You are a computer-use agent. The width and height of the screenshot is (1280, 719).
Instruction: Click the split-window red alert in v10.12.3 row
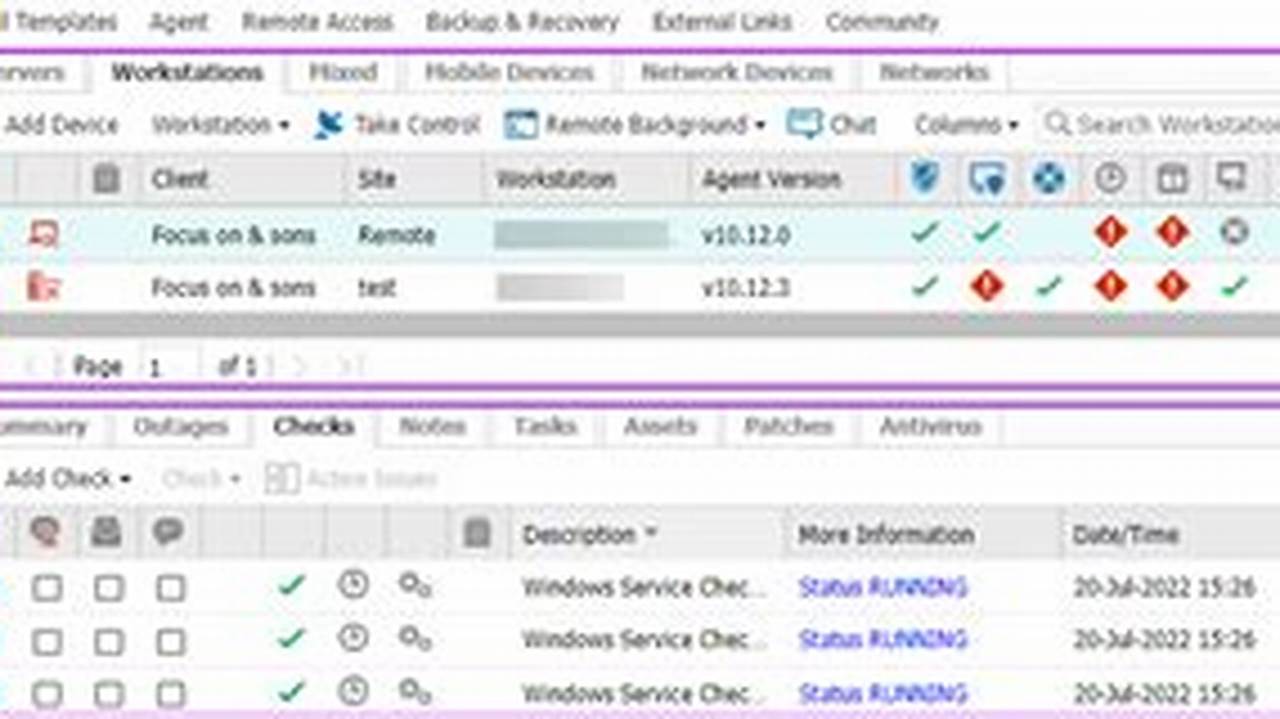[x=1172, y=286]
